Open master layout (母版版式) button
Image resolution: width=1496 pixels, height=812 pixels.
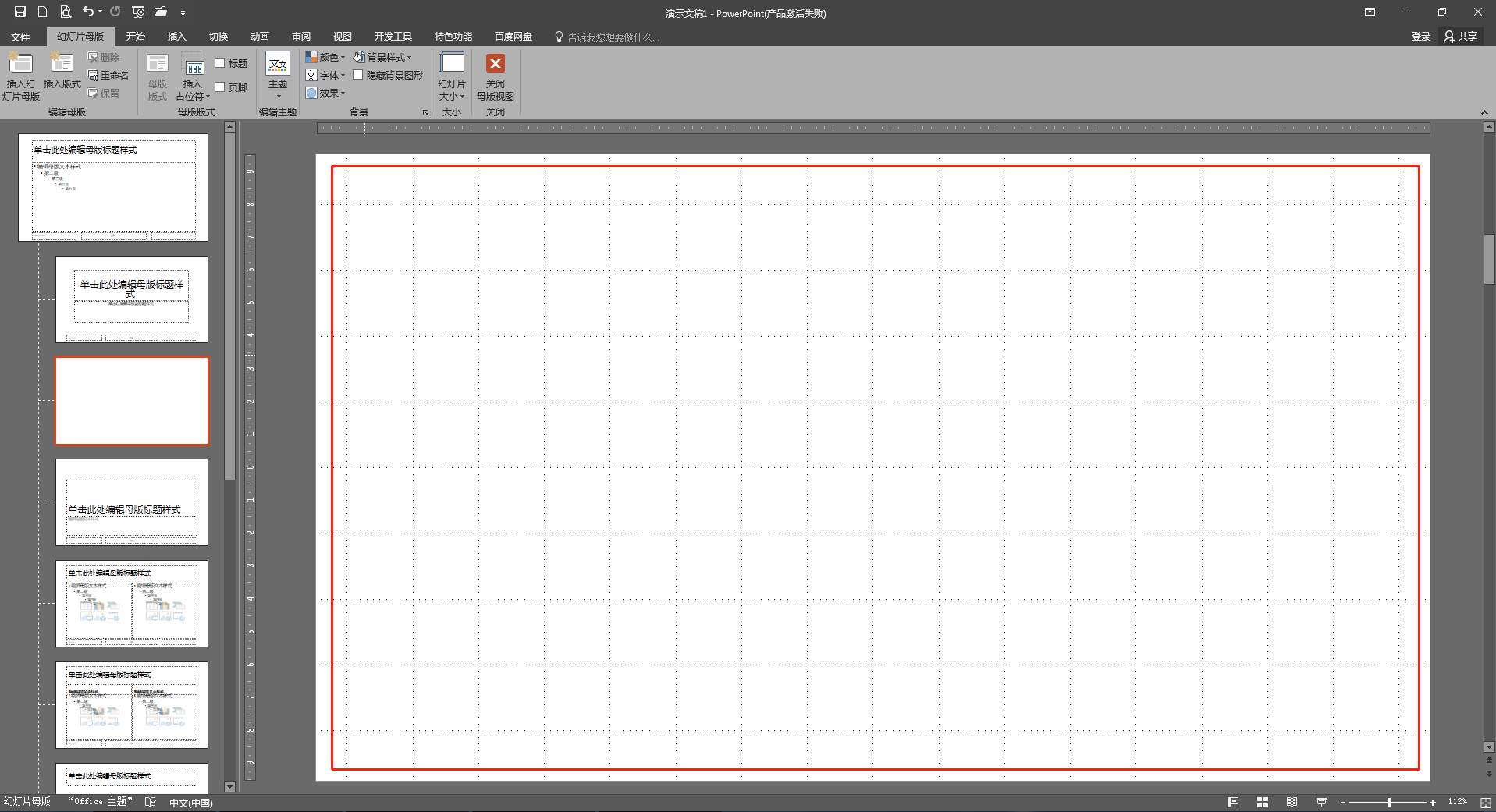(x=158, y=76)
